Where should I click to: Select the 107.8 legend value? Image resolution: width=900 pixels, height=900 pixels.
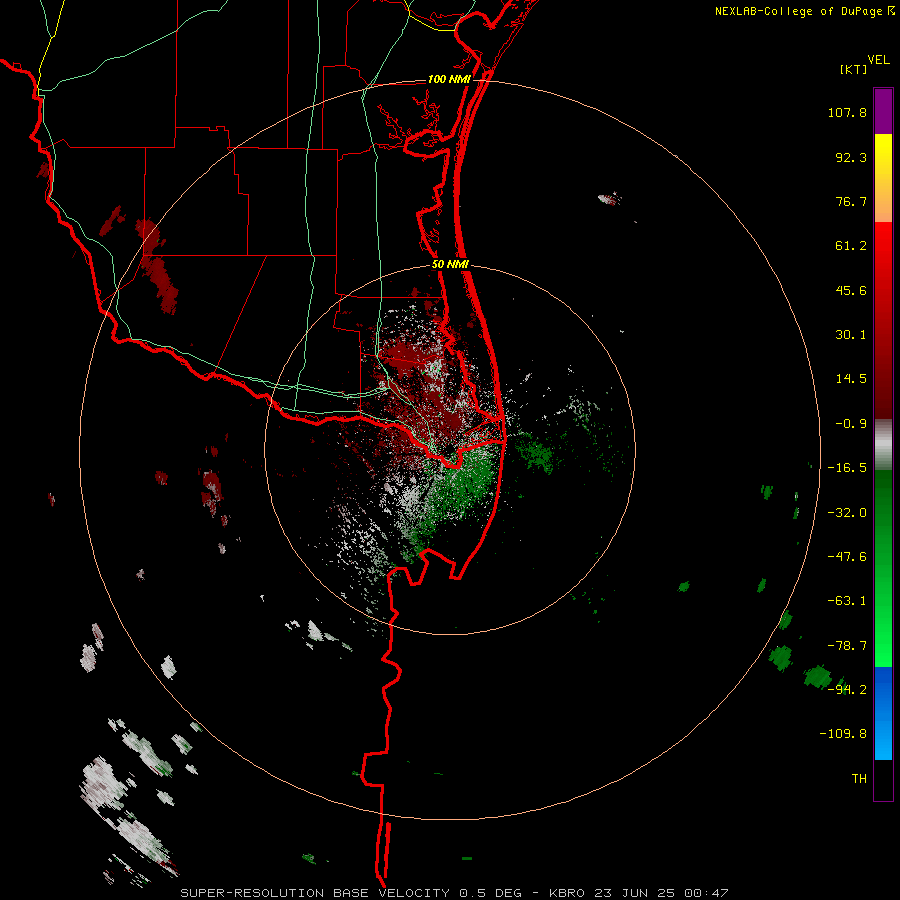click(847, 112)
